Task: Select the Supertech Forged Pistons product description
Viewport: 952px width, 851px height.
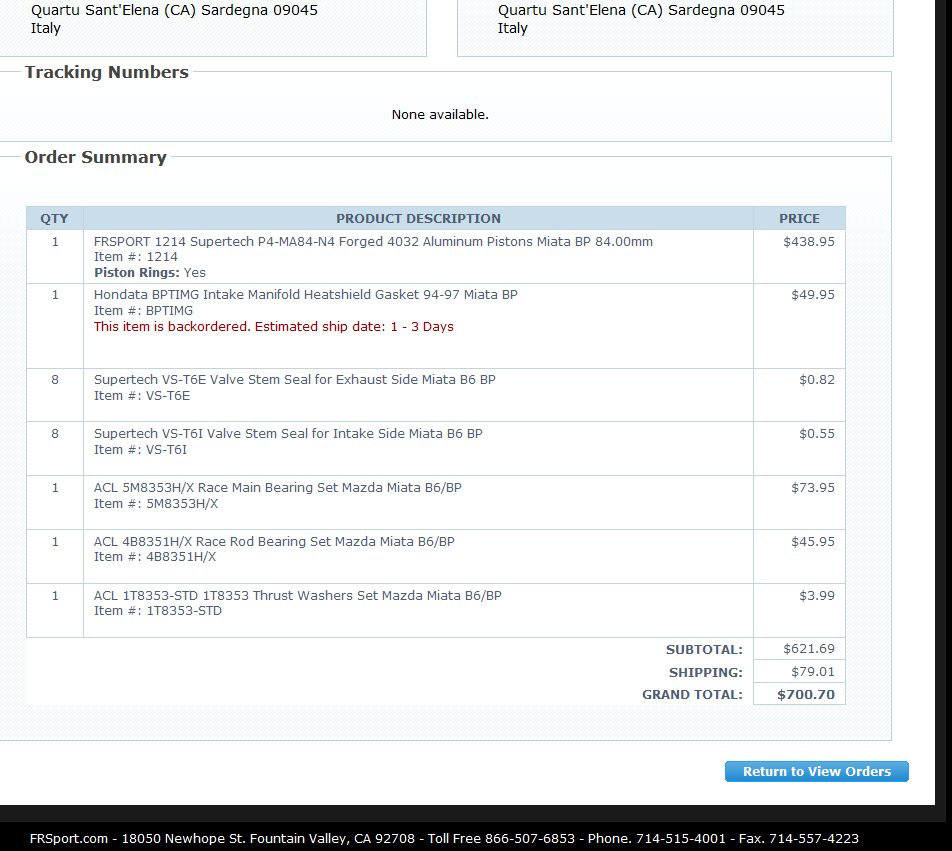Action: pyautogui.click(x=373, y=242)
